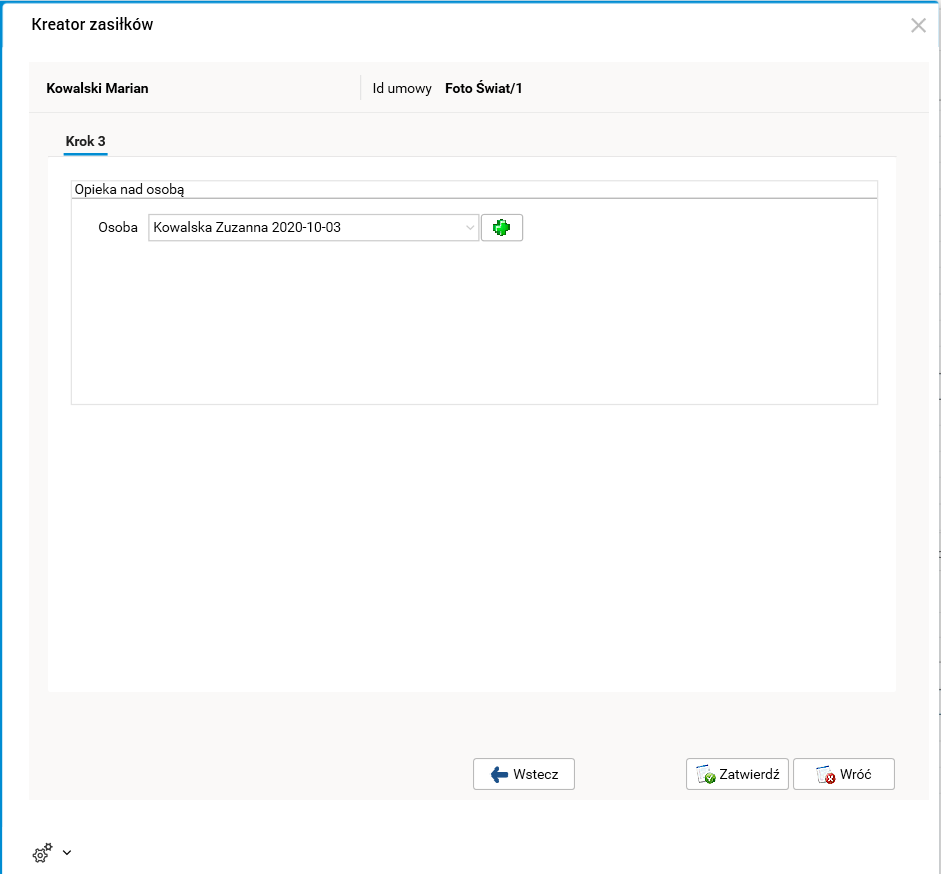Image resolution: width=941 pixels, height=874 pixels.
Task: Confirm with the Zatwierdź button
Action: [737, 774]
